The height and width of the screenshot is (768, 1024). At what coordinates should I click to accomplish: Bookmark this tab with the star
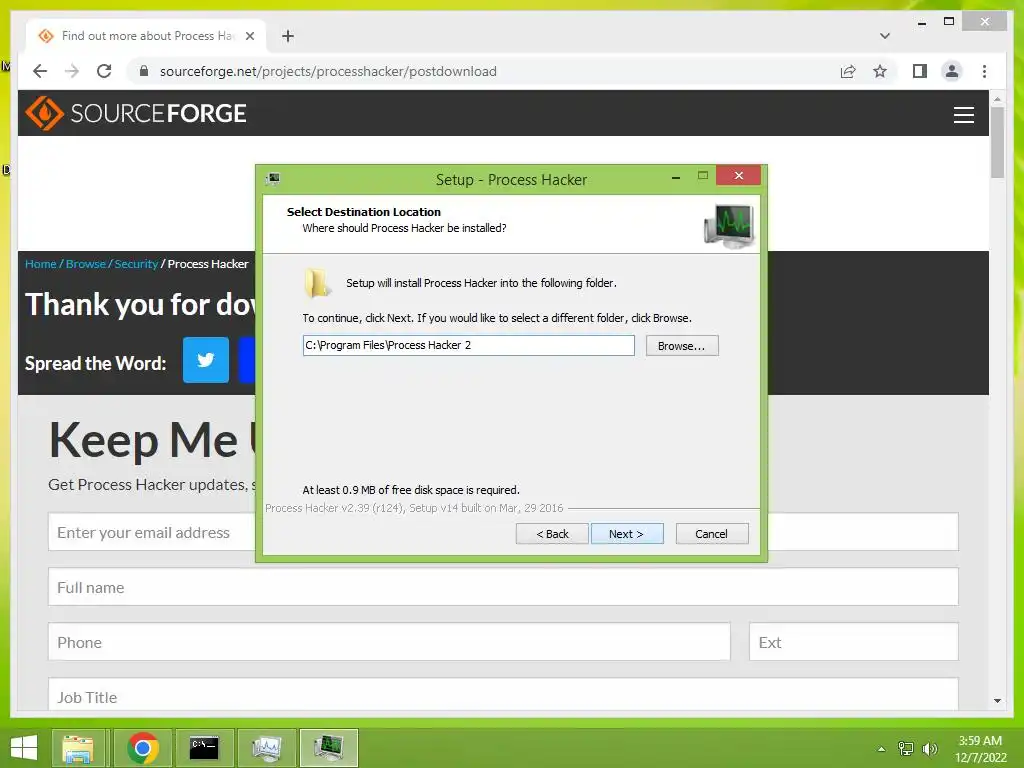[880, 71]
